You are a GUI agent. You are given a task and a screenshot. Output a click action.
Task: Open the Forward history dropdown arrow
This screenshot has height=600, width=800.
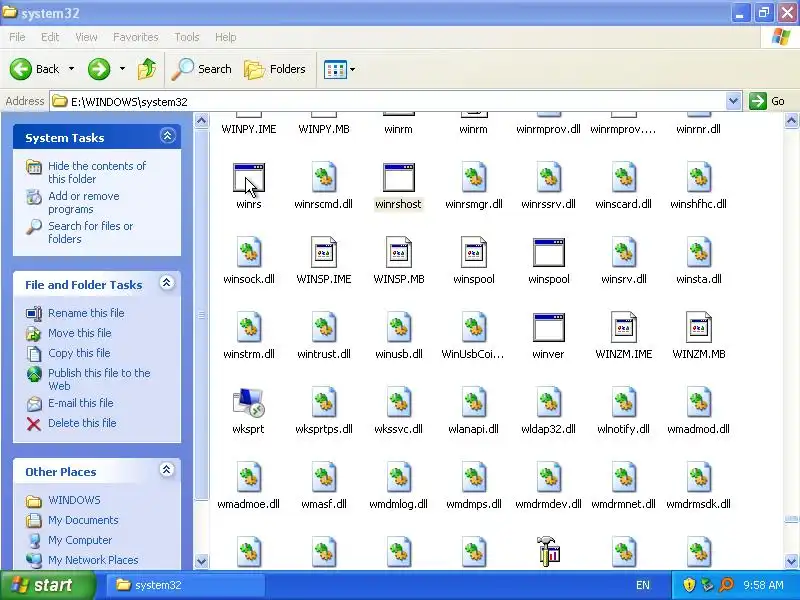[x=122, y=69]
